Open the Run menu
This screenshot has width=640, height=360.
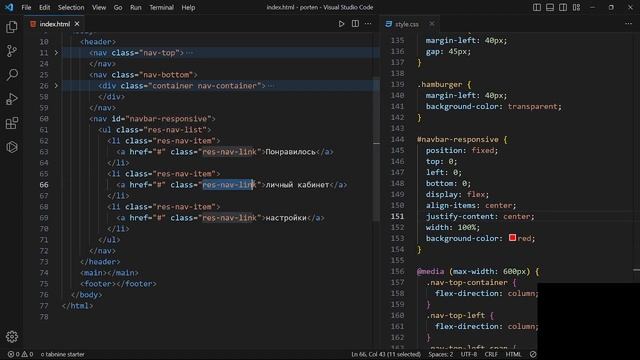136,7
